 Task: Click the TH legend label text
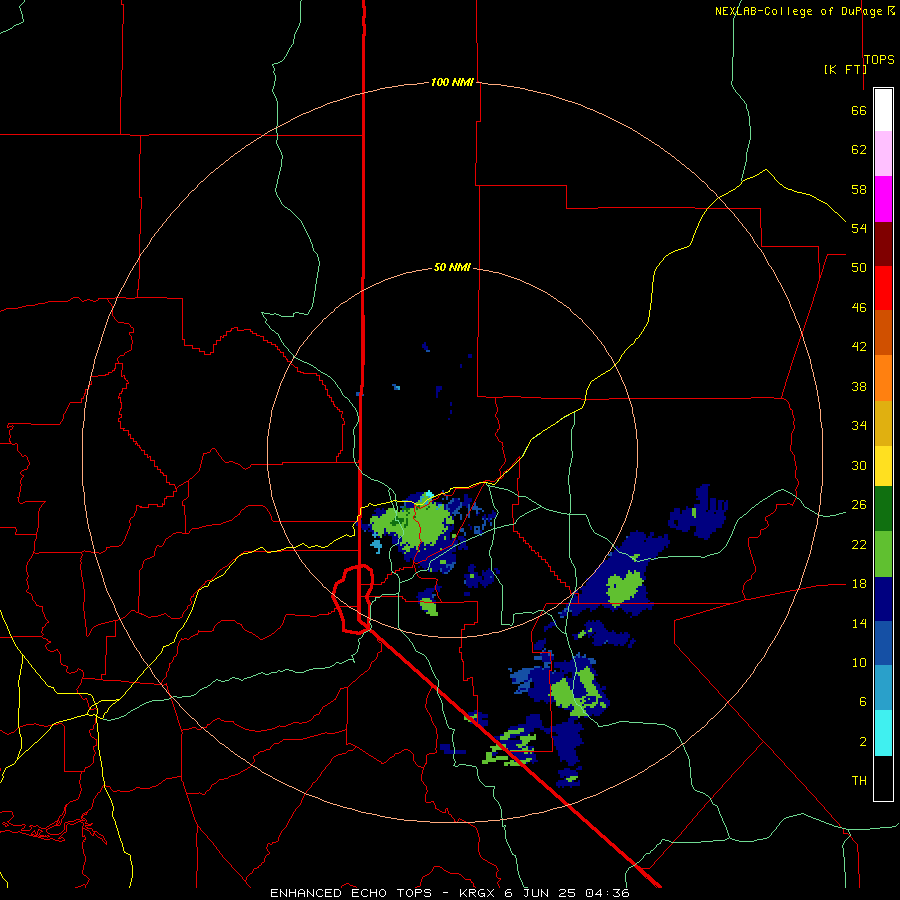(859, 781)
